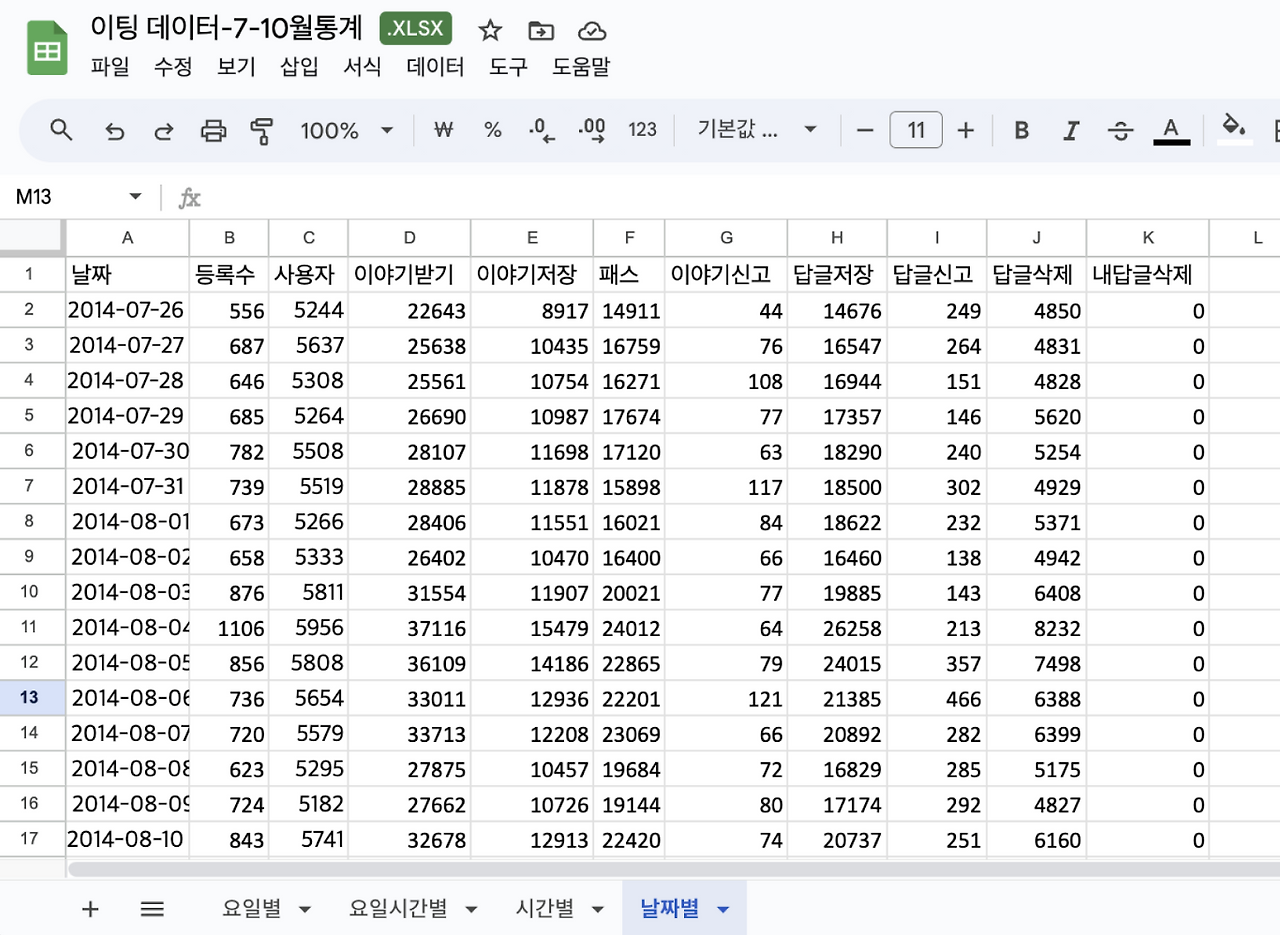The width and height of the screenshot is (1280, 935).
Task: Open the 데이터 menu
Action: tap(434, 68)
